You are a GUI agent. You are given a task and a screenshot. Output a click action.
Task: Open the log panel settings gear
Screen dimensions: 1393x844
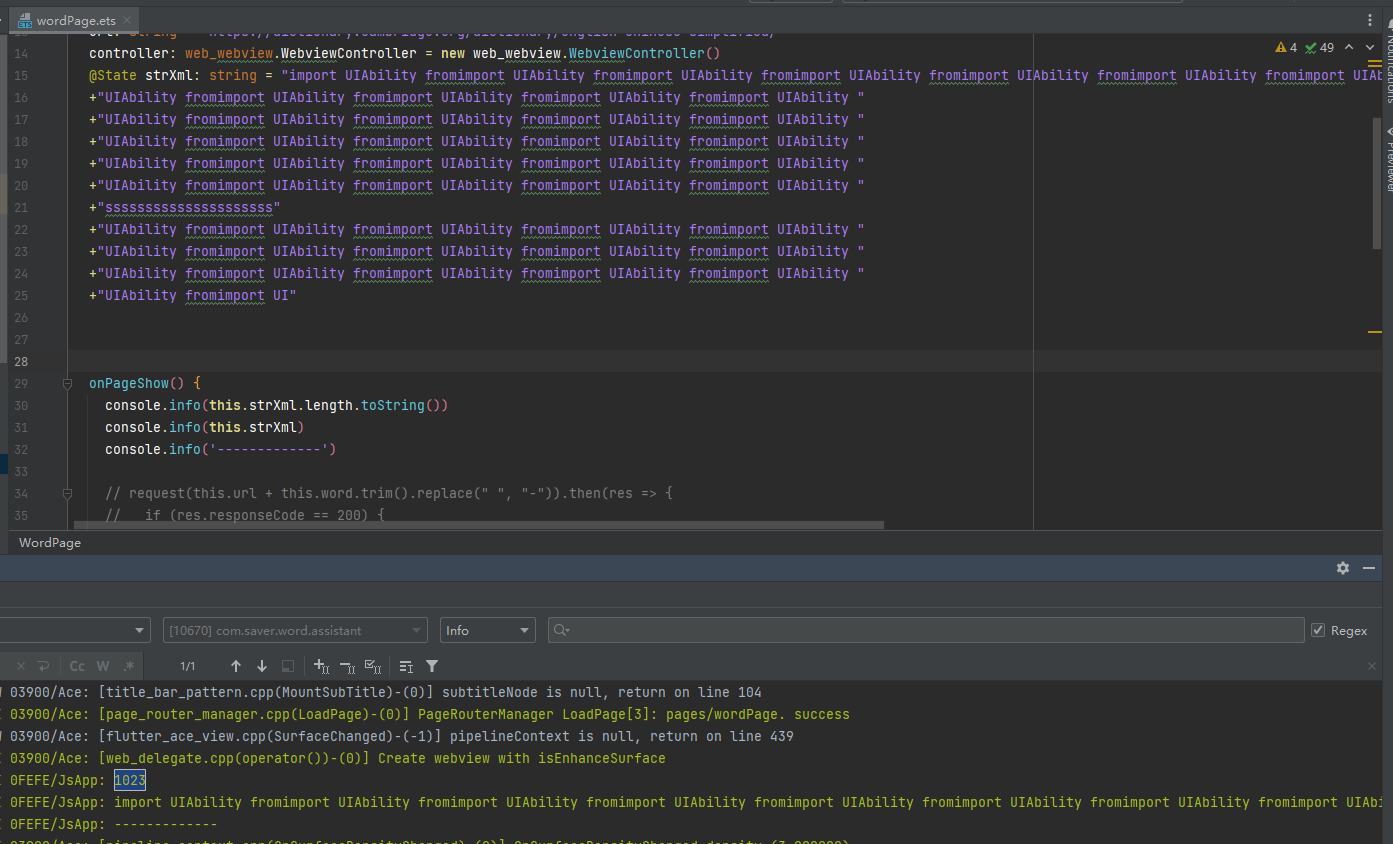click(x=1343, y=567)
